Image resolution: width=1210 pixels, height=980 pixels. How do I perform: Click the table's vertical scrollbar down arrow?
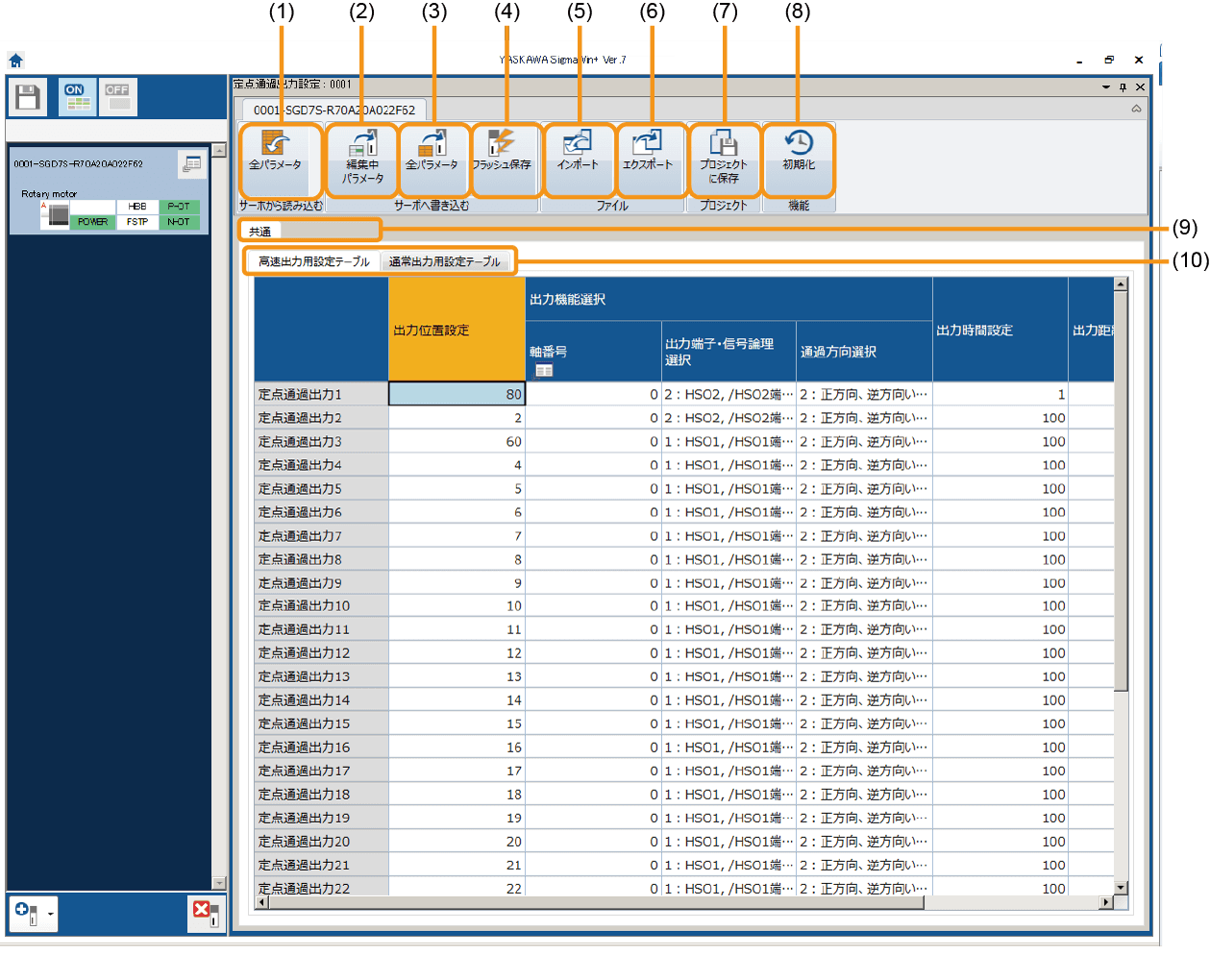tap(1121, 888)
